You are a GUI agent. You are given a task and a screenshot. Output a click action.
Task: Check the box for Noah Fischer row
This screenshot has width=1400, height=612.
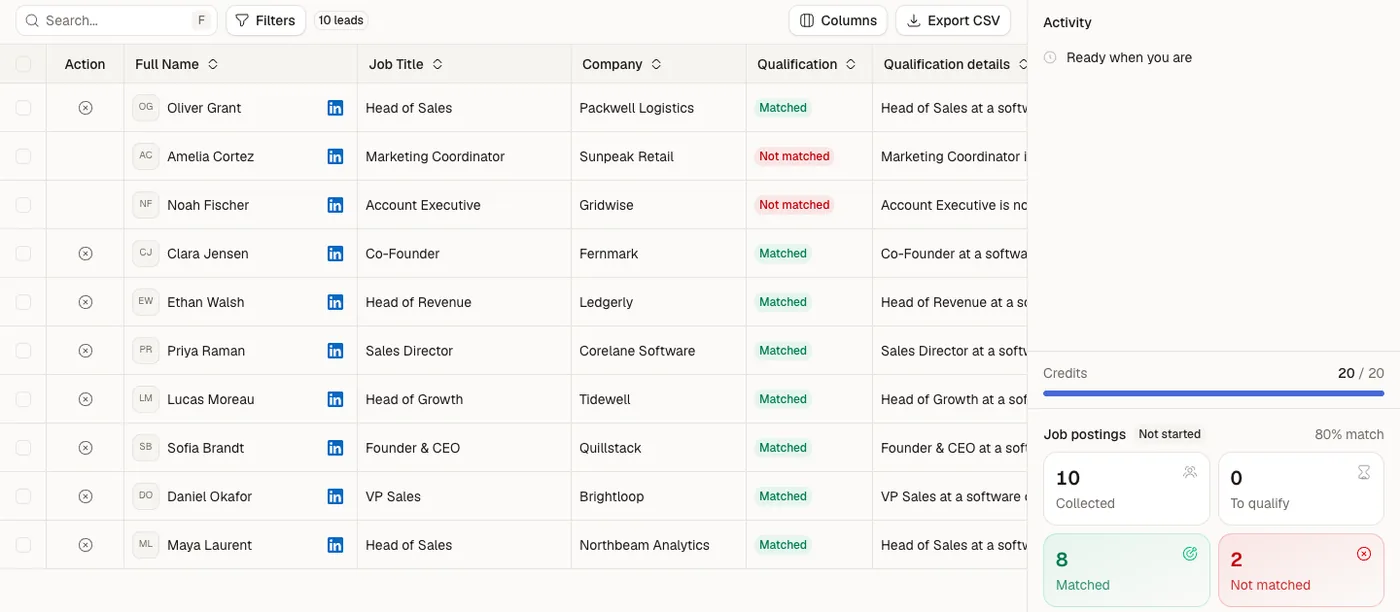23,205
